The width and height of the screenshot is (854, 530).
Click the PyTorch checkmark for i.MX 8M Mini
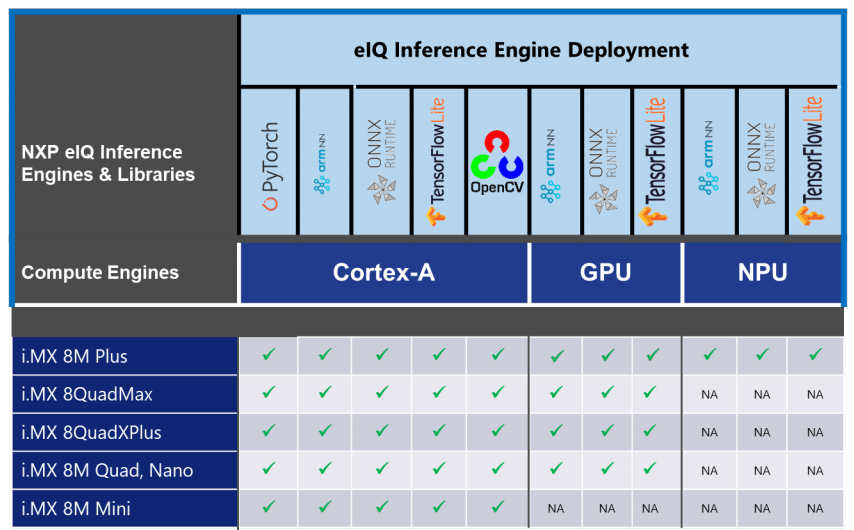269,507
